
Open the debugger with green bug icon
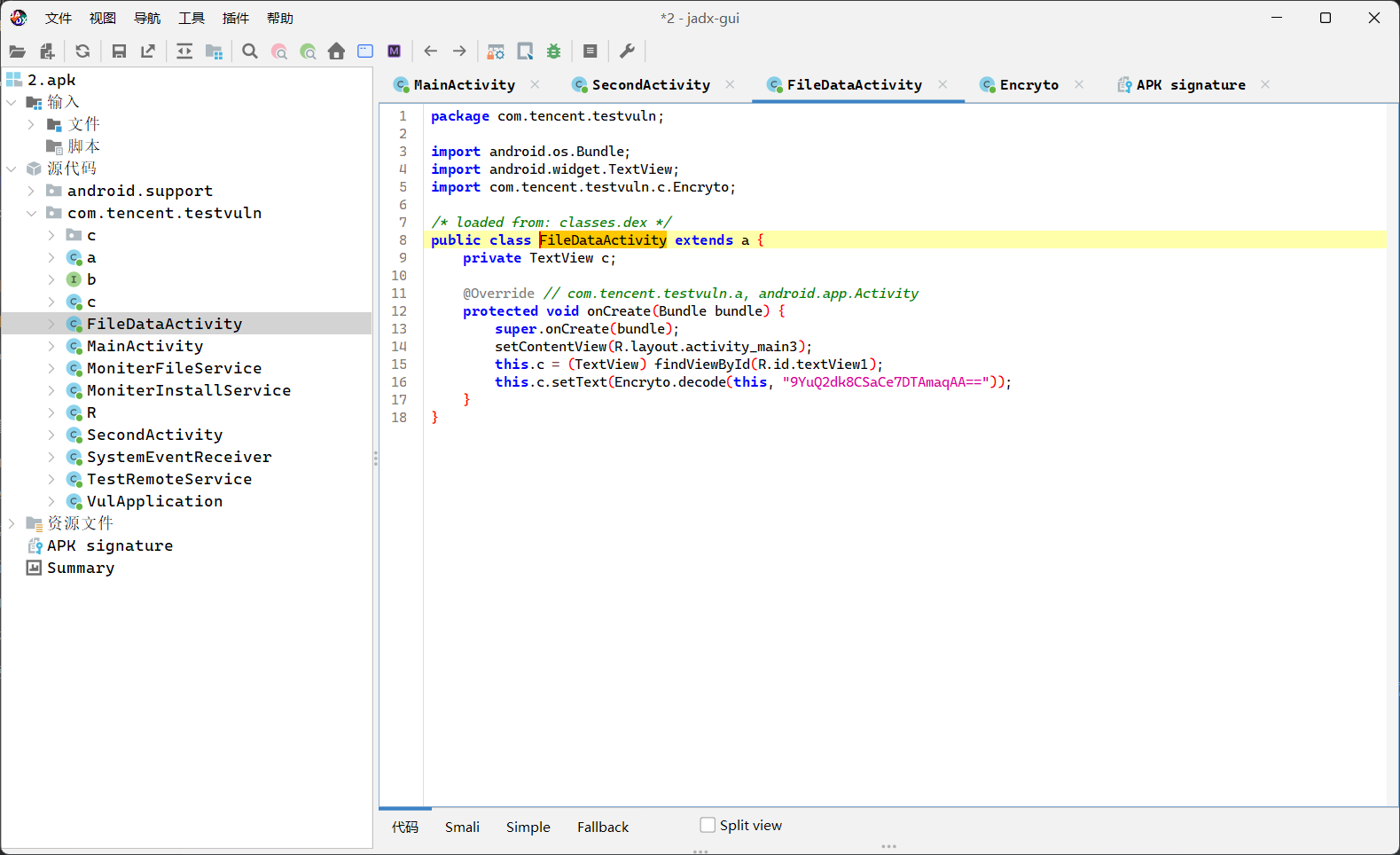point(554,51)
